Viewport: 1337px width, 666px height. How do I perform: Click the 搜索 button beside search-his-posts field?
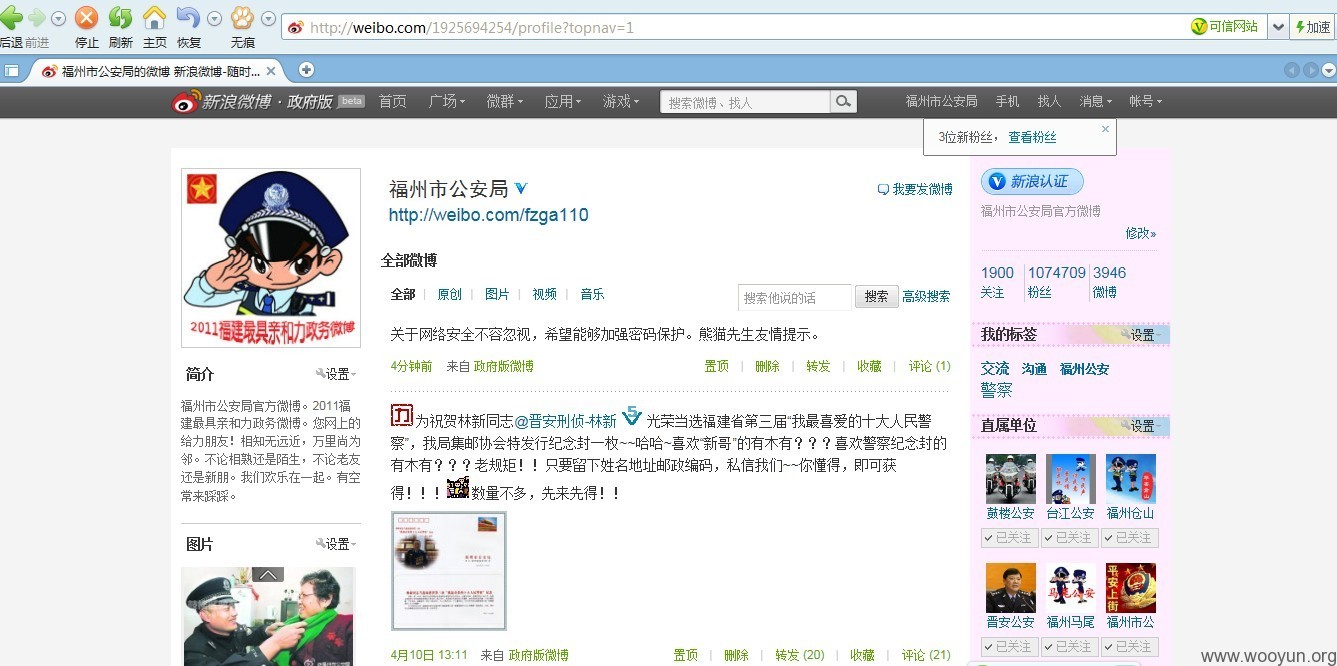pyautogui.click(x=876, y=297)
